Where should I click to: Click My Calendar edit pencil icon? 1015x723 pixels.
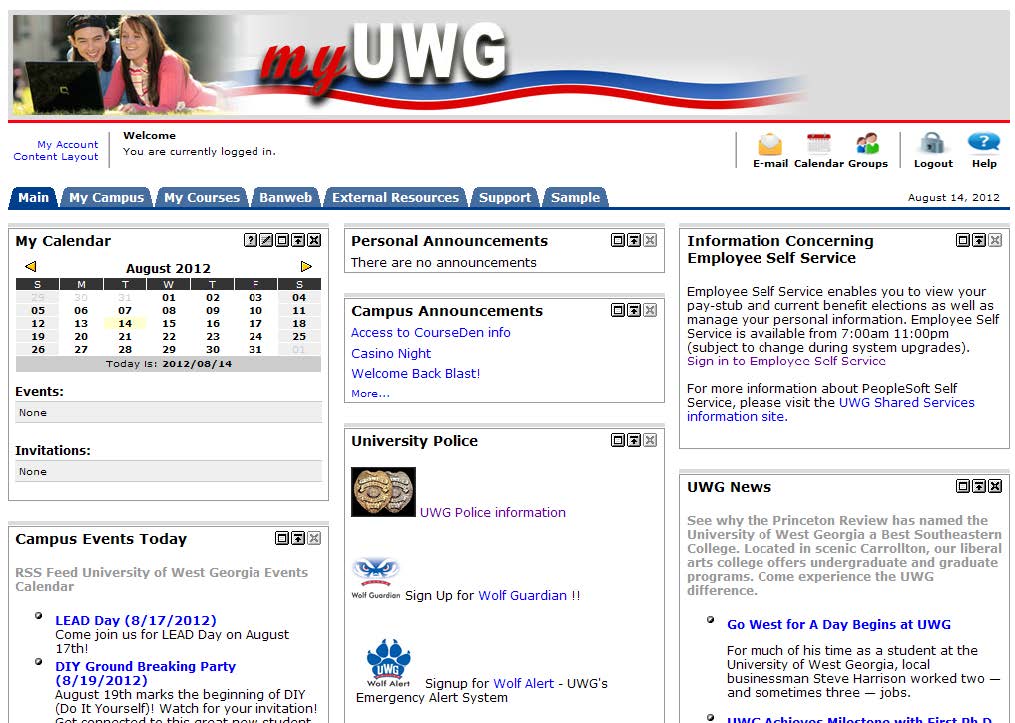pos(266,240)
